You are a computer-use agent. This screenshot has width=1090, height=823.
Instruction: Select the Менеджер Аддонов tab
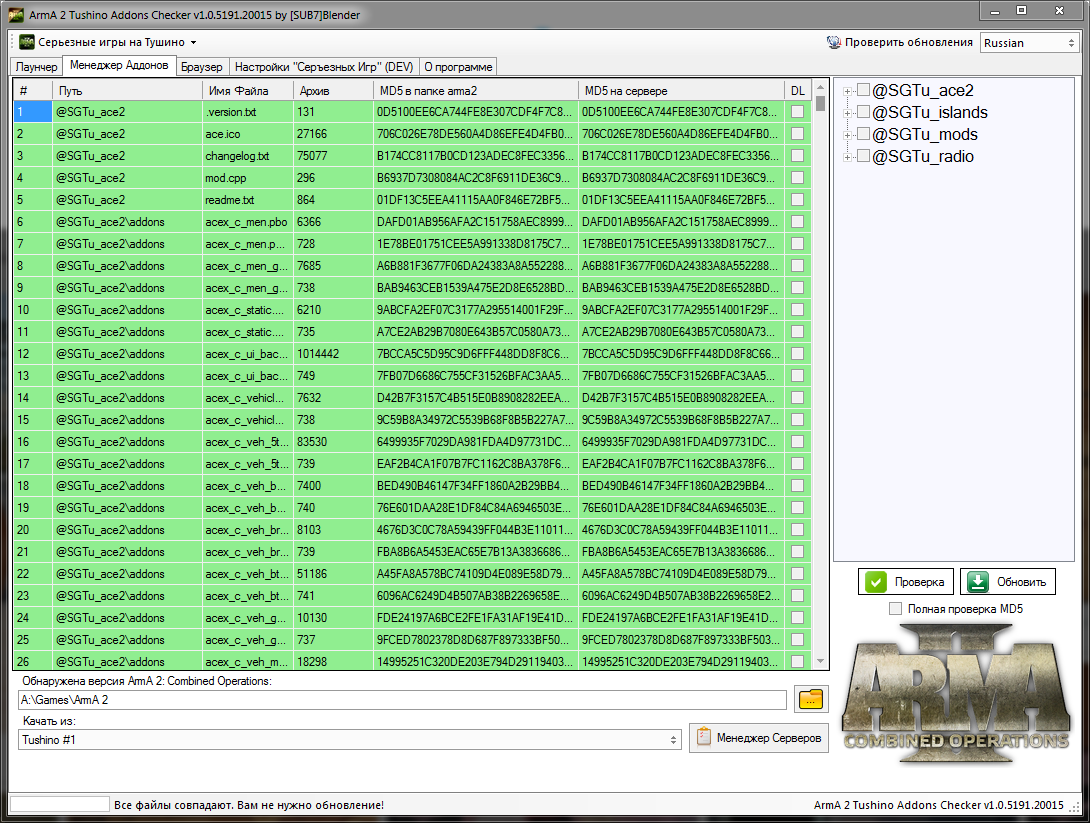pyautogui.click(x=119, y=65)
